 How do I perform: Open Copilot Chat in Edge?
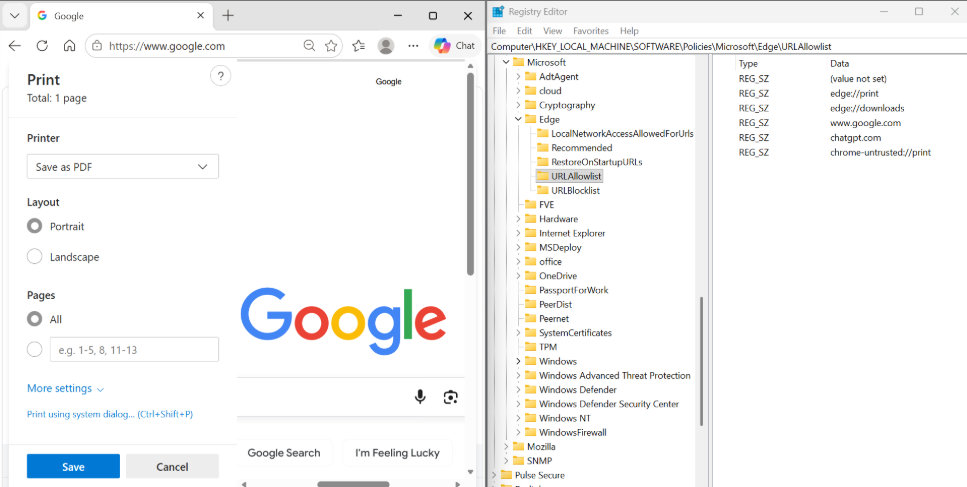click(454, 46)
